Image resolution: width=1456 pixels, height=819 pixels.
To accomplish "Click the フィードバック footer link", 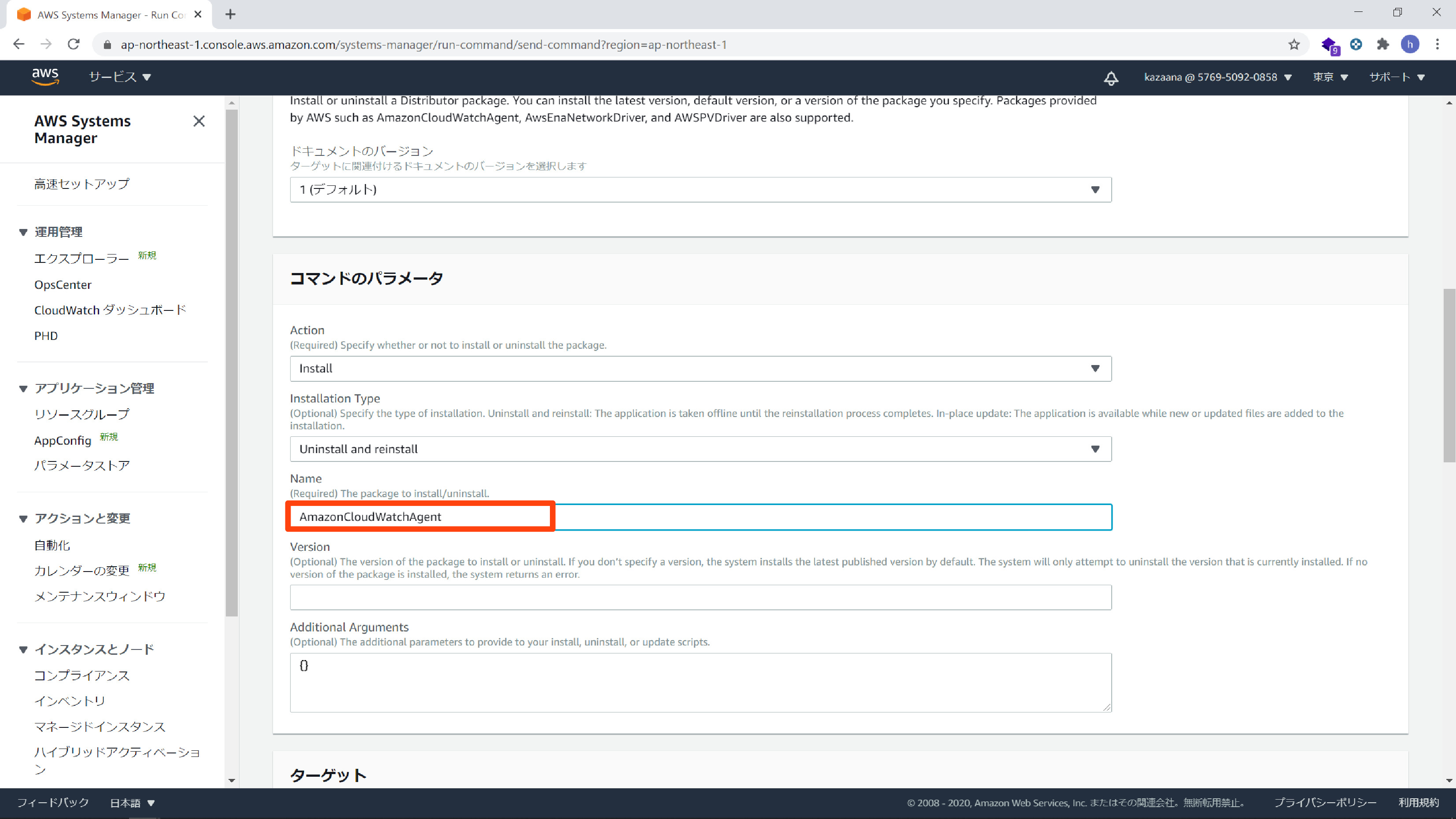I will tap(53, 803).
